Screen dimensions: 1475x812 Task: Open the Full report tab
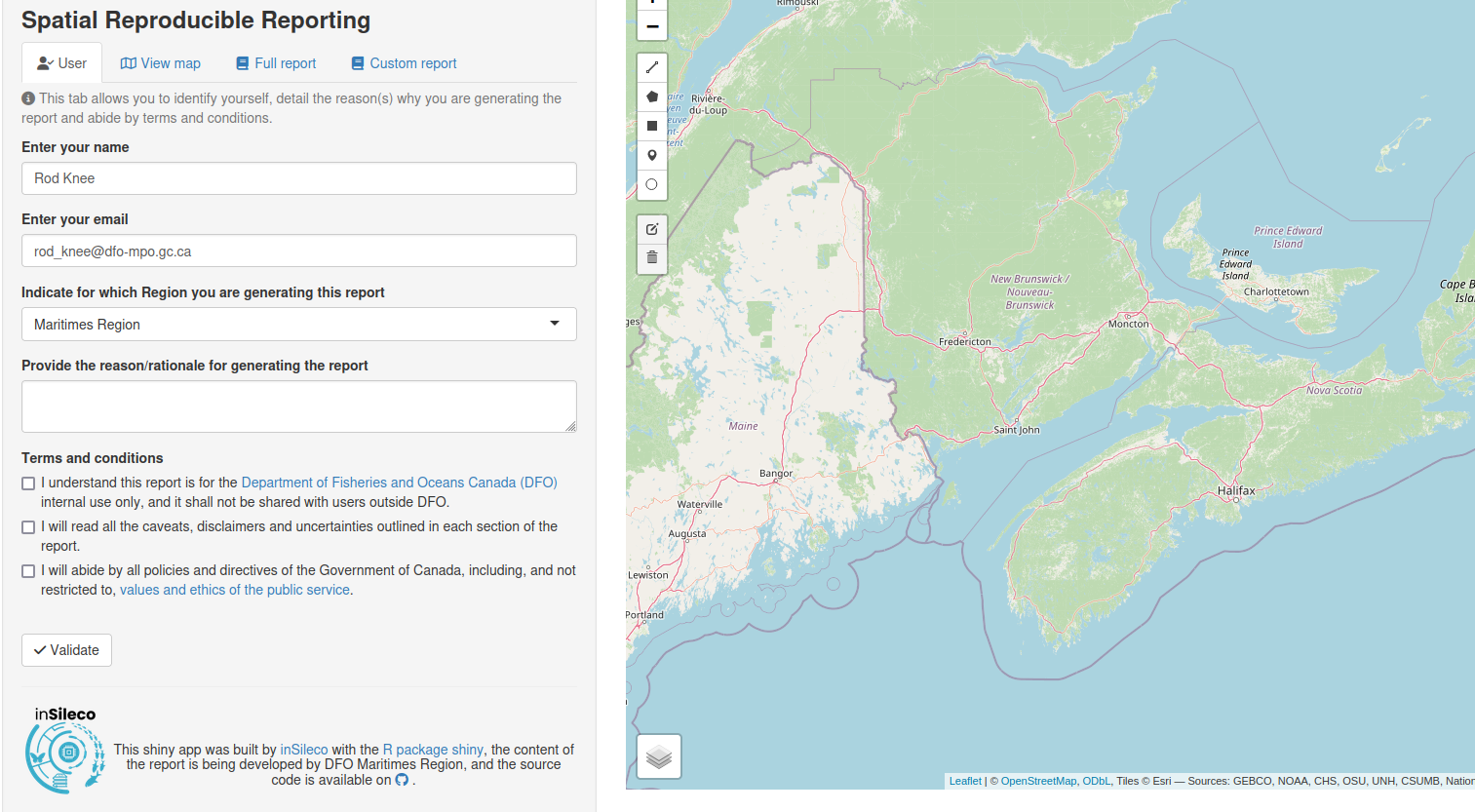(276, 63)
